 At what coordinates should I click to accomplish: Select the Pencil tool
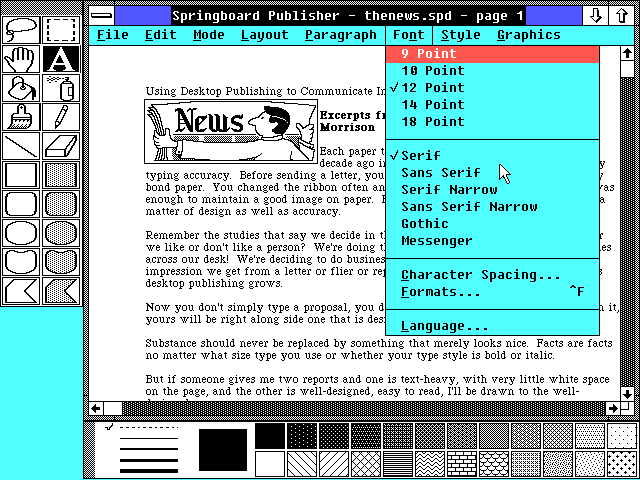coord(61,117)
